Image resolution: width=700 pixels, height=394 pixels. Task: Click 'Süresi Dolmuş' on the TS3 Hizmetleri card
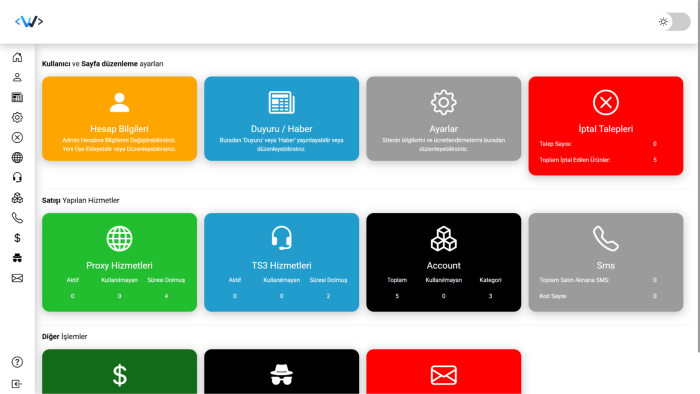[328, 280]
